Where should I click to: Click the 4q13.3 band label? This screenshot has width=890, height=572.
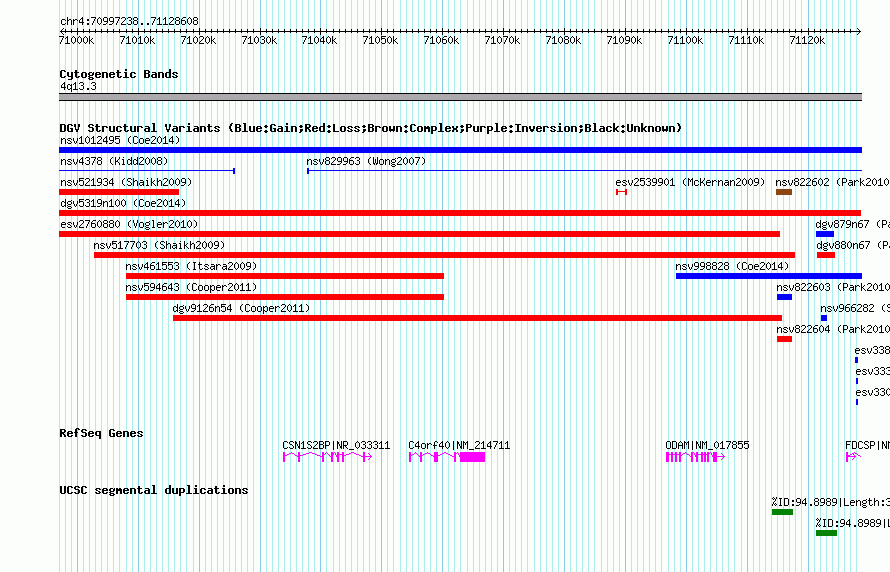click(x=78, y=86)
